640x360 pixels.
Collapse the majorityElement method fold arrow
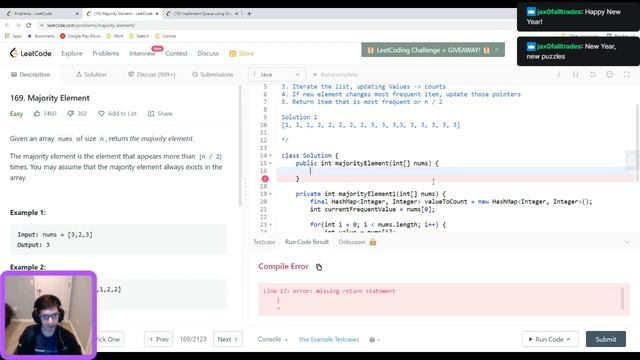(x=270, y=163)
